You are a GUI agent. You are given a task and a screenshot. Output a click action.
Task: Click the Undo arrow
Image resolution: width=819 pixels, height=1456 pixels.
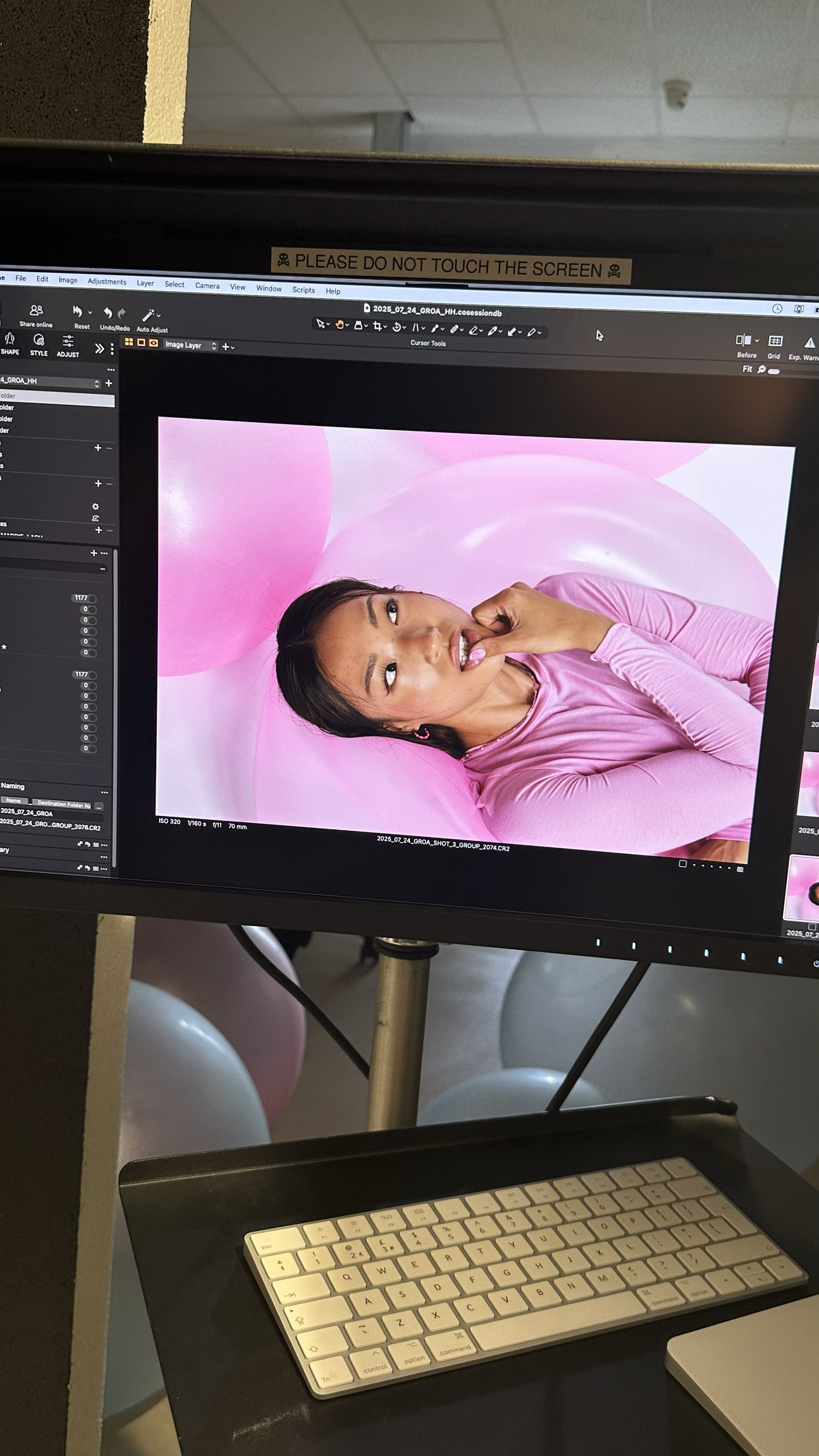tap(107, 313)
